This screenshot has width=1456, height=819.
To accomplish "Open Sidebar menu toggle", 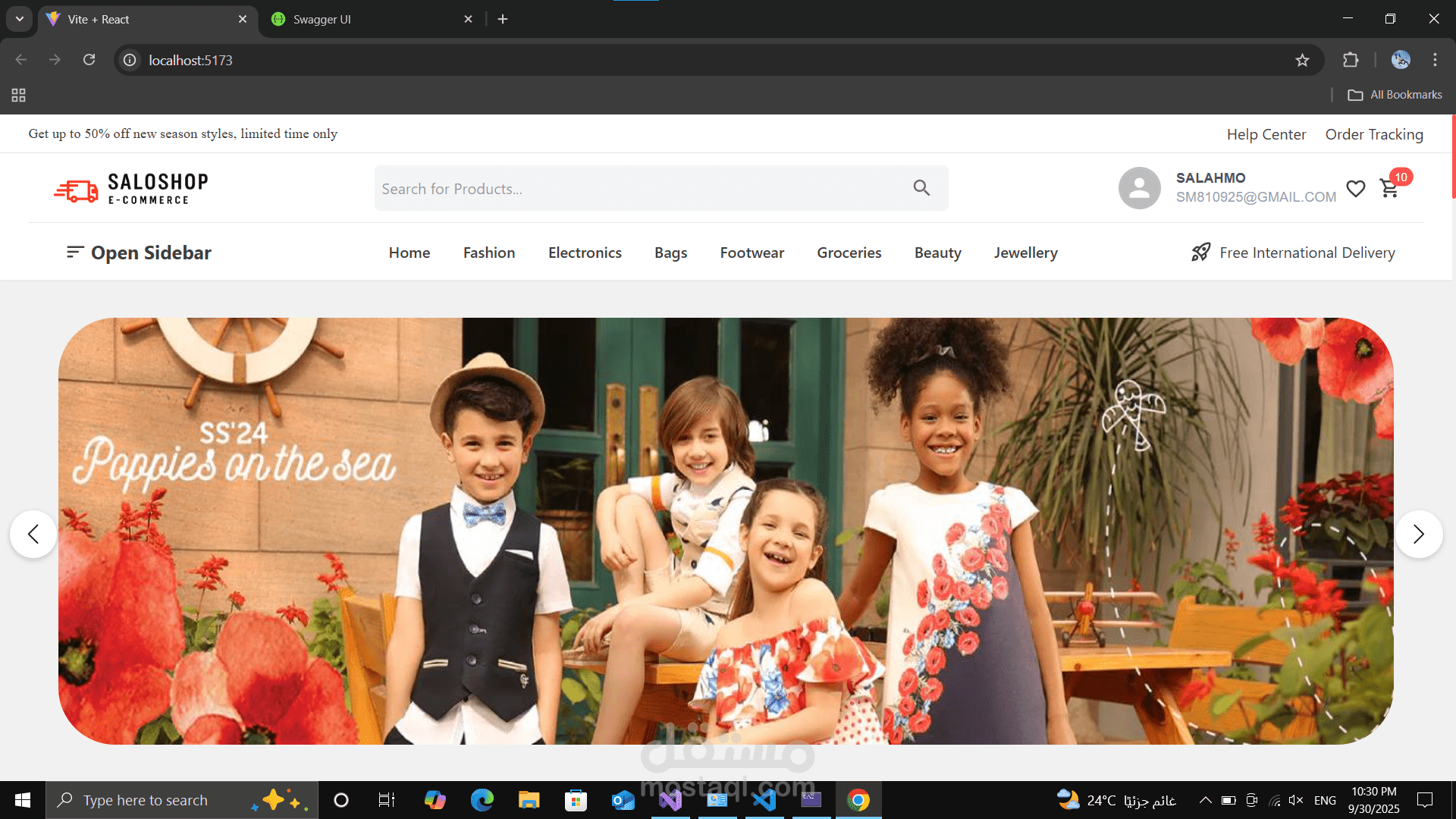I will click(139, 253).
